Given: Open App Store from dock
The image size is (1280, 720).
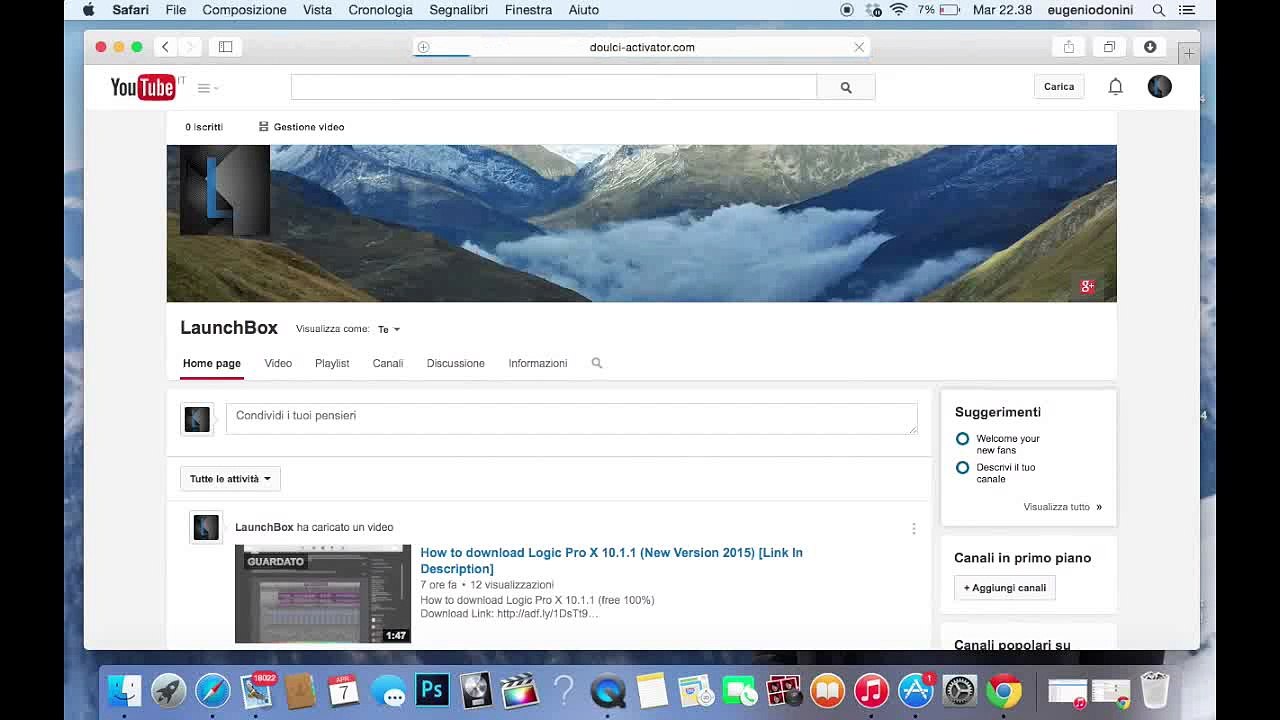Looking at the screenshot, I should click(915, 690).
